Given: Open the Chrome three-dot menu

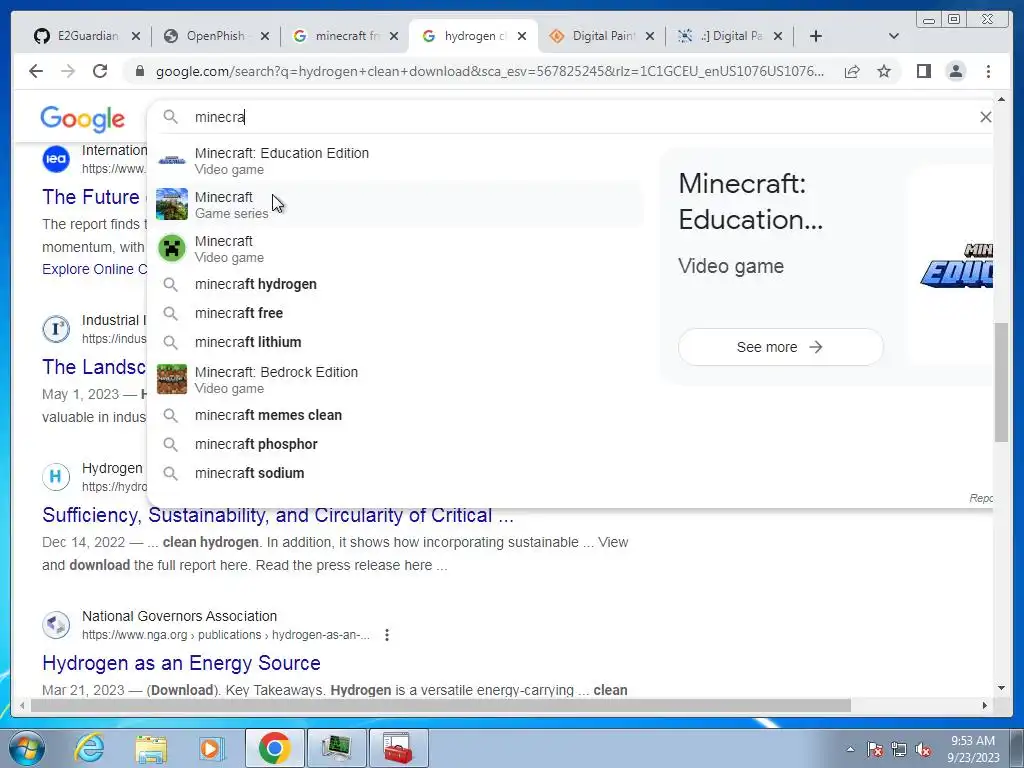Looking at the screenshot, I should [x=988, y=71].
